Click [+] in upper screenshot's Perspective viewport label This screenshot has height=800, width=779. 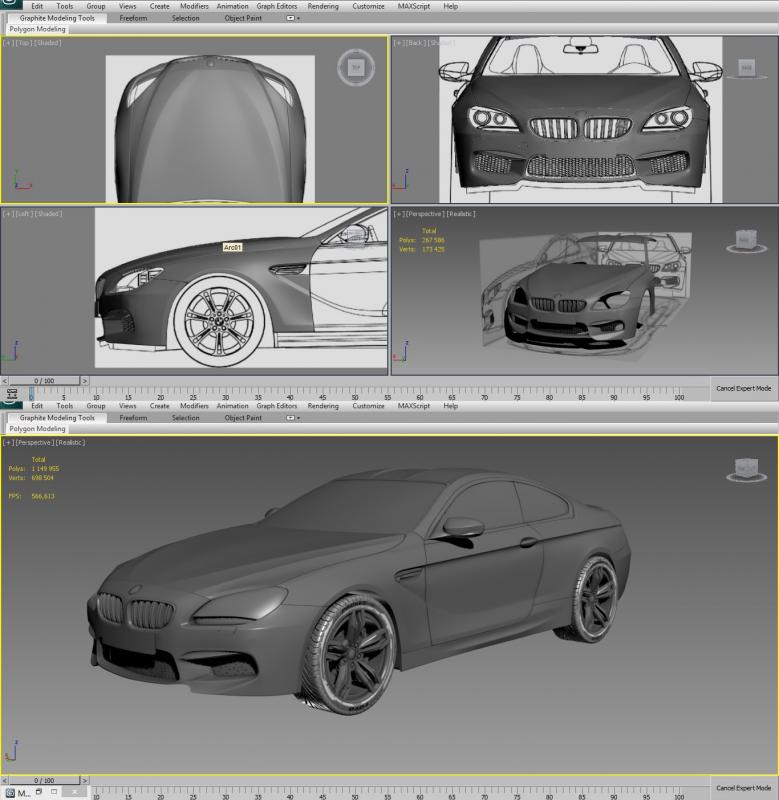click(399, 214)
